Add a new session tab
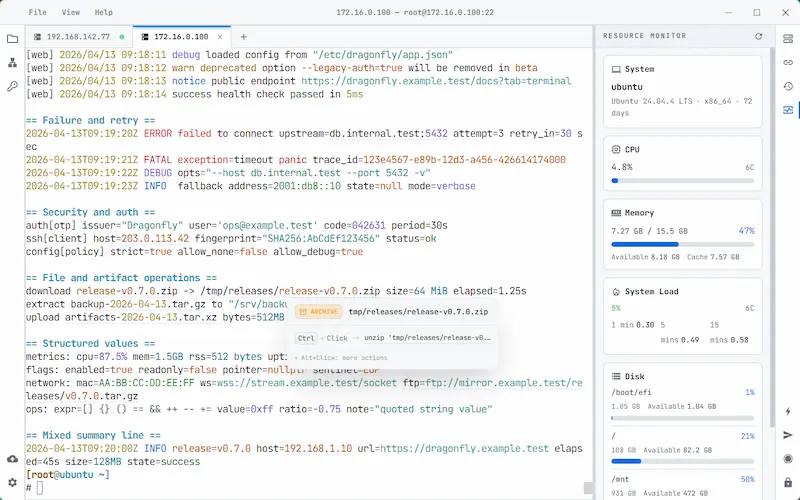The image size is (800, 500). pos(243,37)
